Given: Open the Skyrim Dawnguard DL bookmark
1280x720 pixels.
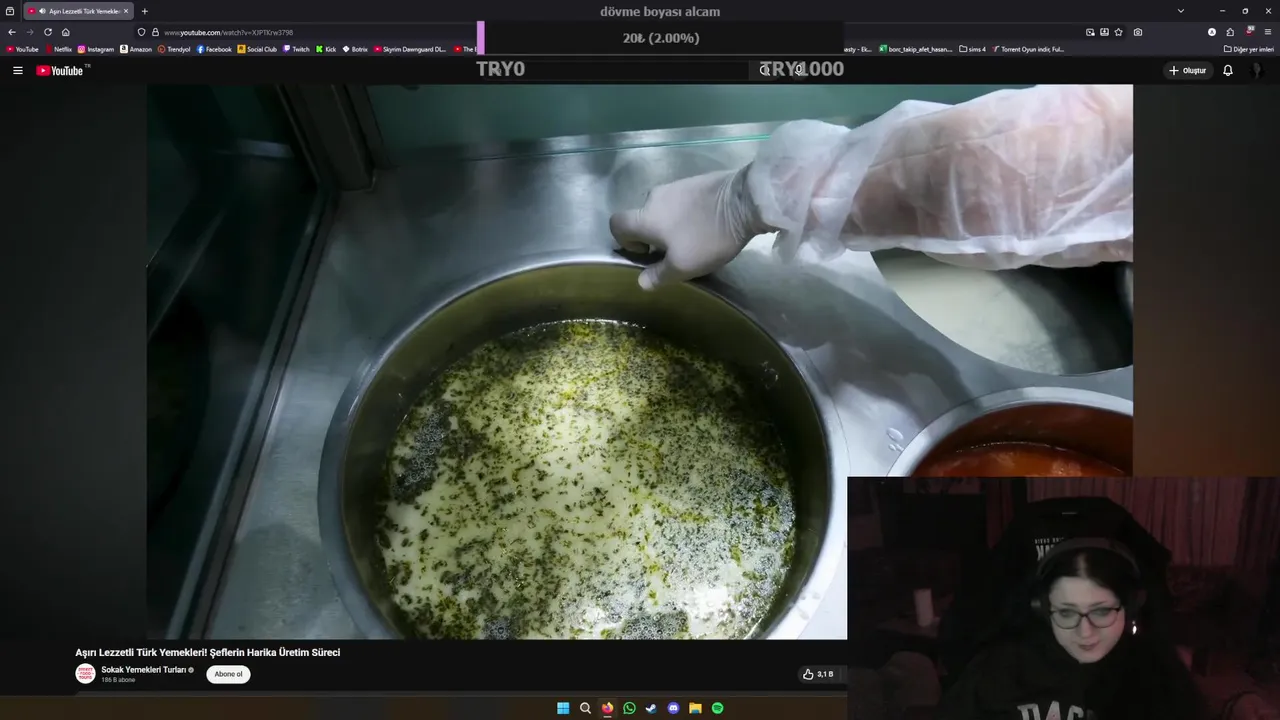Looking at the screenshot, I should click(x=409, y=49).
